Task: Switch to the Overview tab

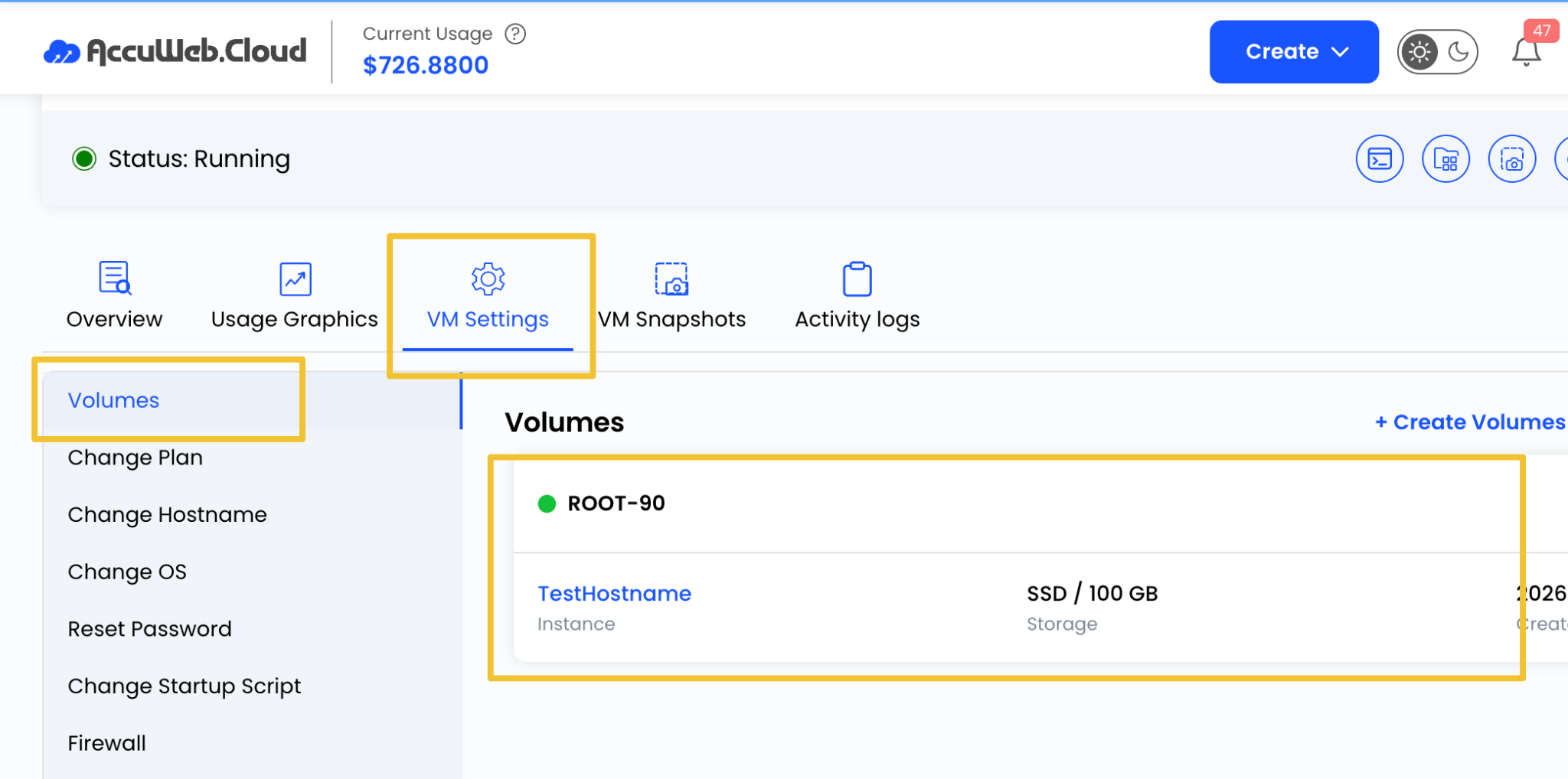Action: [114, 296]
